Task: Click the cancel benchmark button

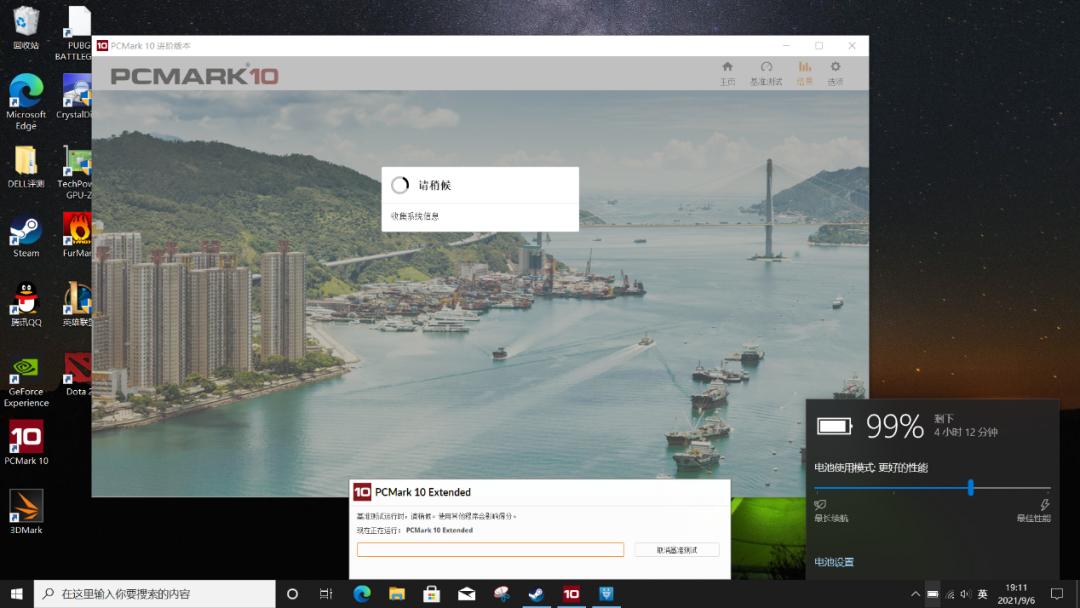Action: pos(677,549)
